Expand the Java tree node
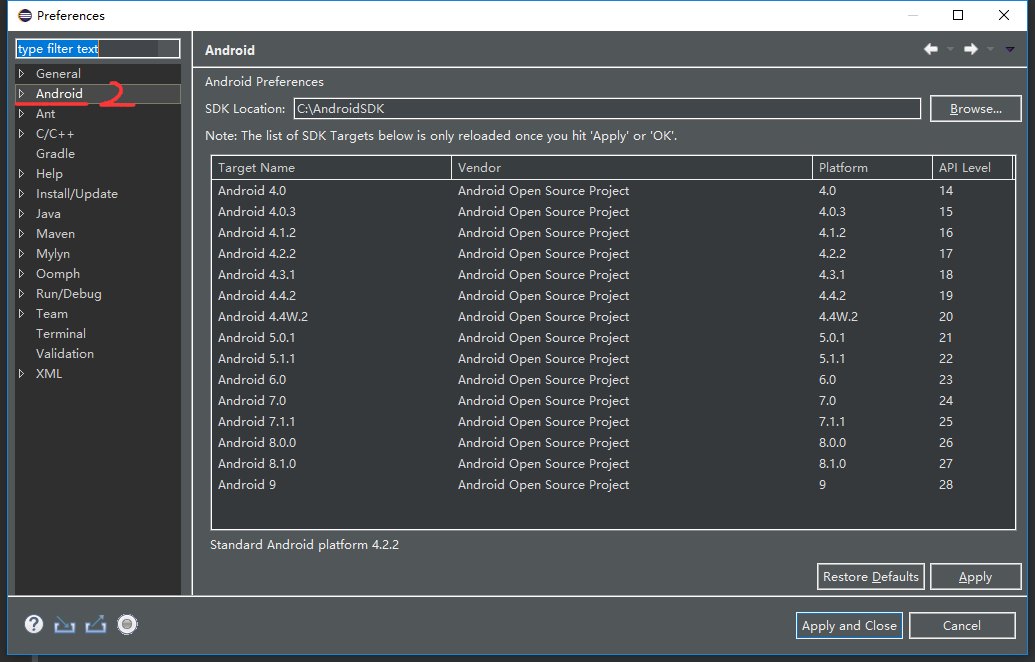This screenshot has width=1035, height=662. pos(22,213)
